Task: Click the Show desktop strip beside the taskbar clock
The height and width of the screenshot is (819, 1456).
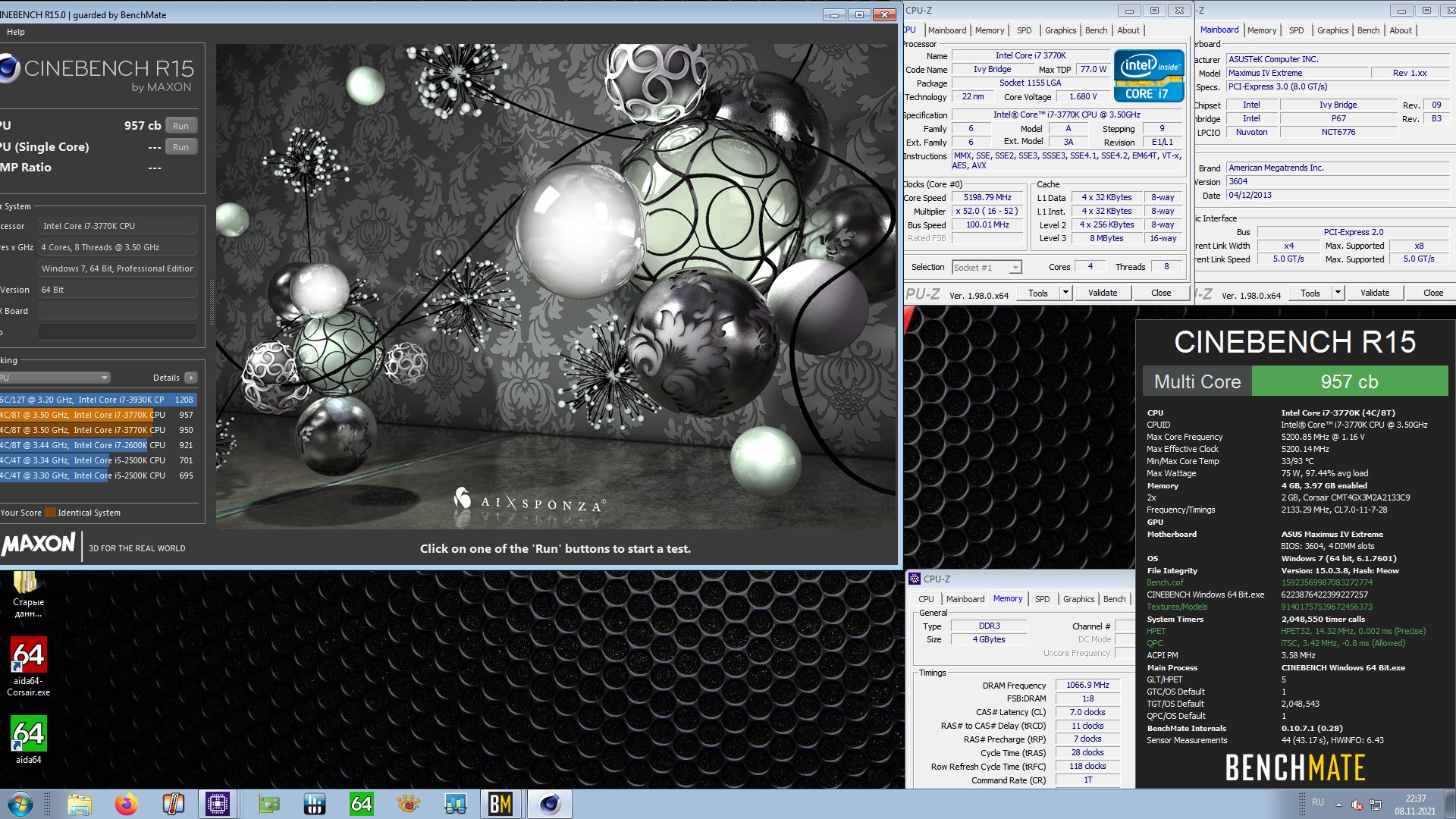Action: tap(1450, 804)
